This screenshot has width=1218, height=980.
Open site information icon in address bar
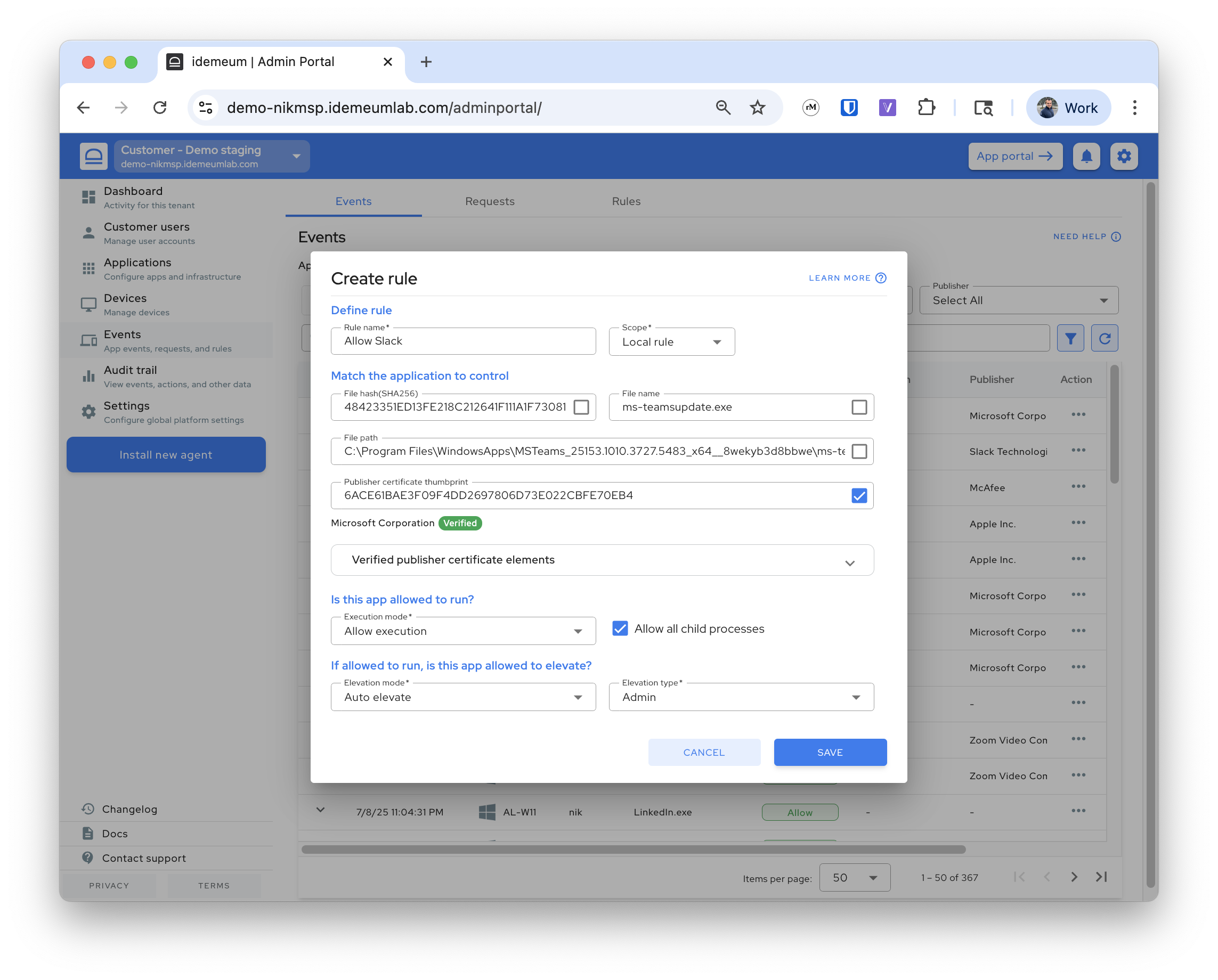point(206,107)
